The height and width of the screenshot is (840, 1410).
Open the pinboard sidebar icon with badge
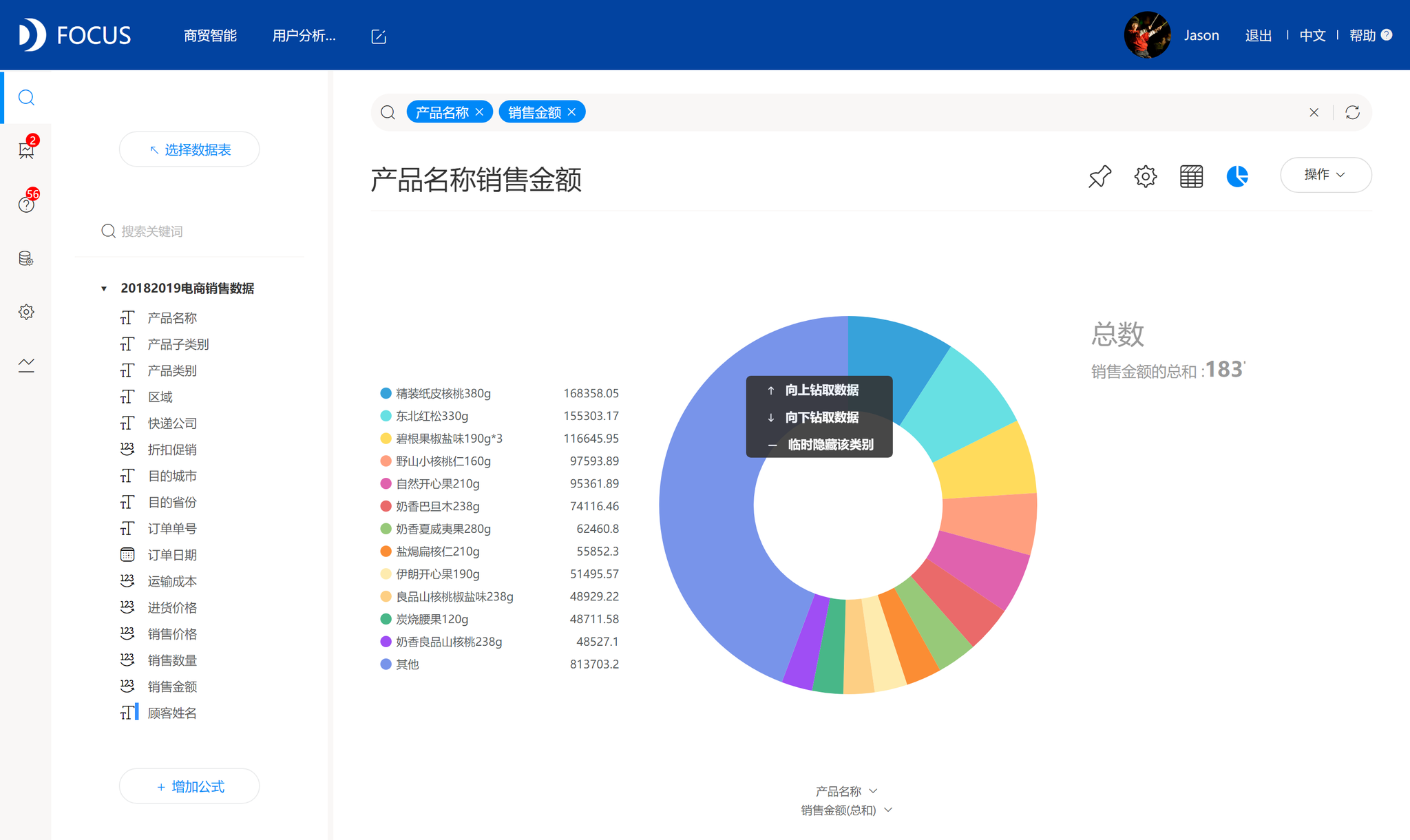[x=26, y=149]
